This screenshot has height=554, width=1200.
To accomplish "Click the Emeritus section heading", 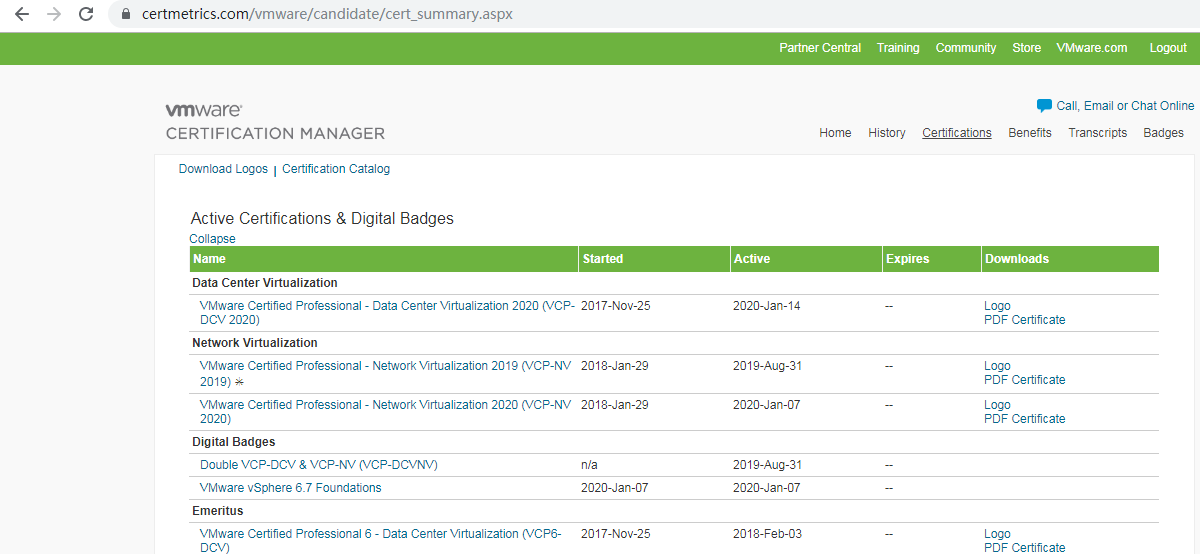I will (218, 511).
